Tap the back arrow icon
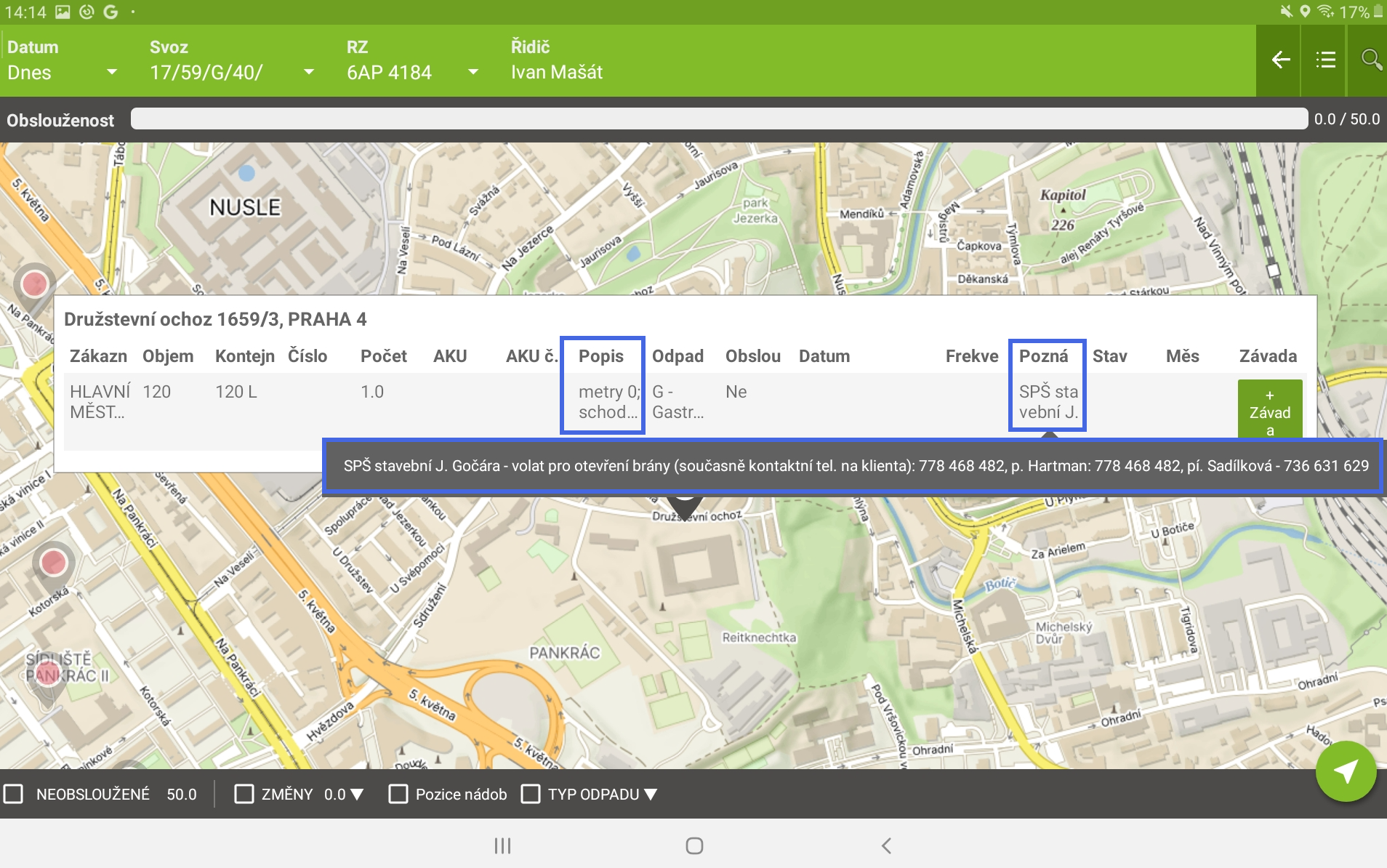1387x868 pixels. pyautogui.click(x=1280, y=60)
